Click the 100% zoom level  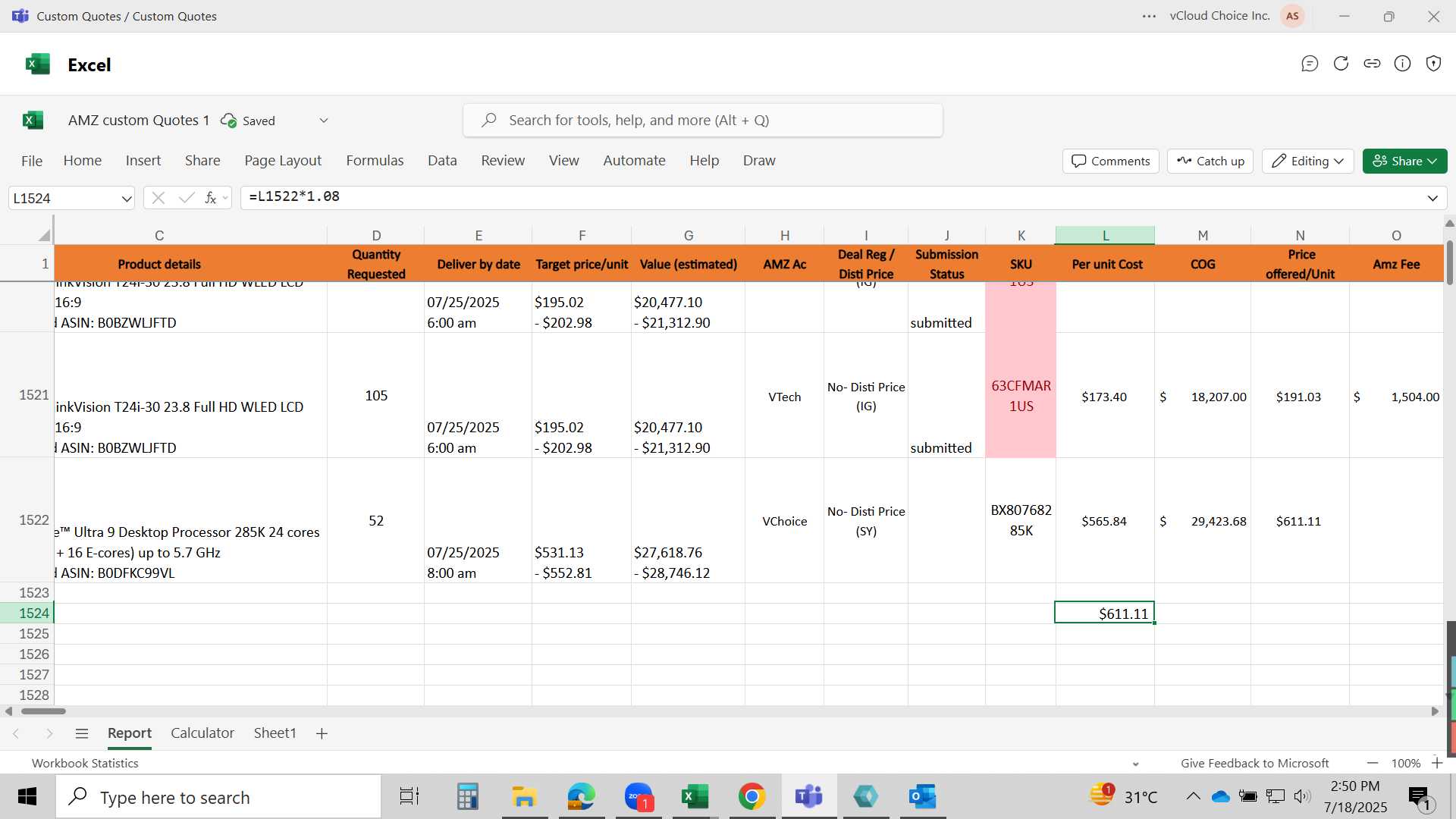[x=1406, y=764]
